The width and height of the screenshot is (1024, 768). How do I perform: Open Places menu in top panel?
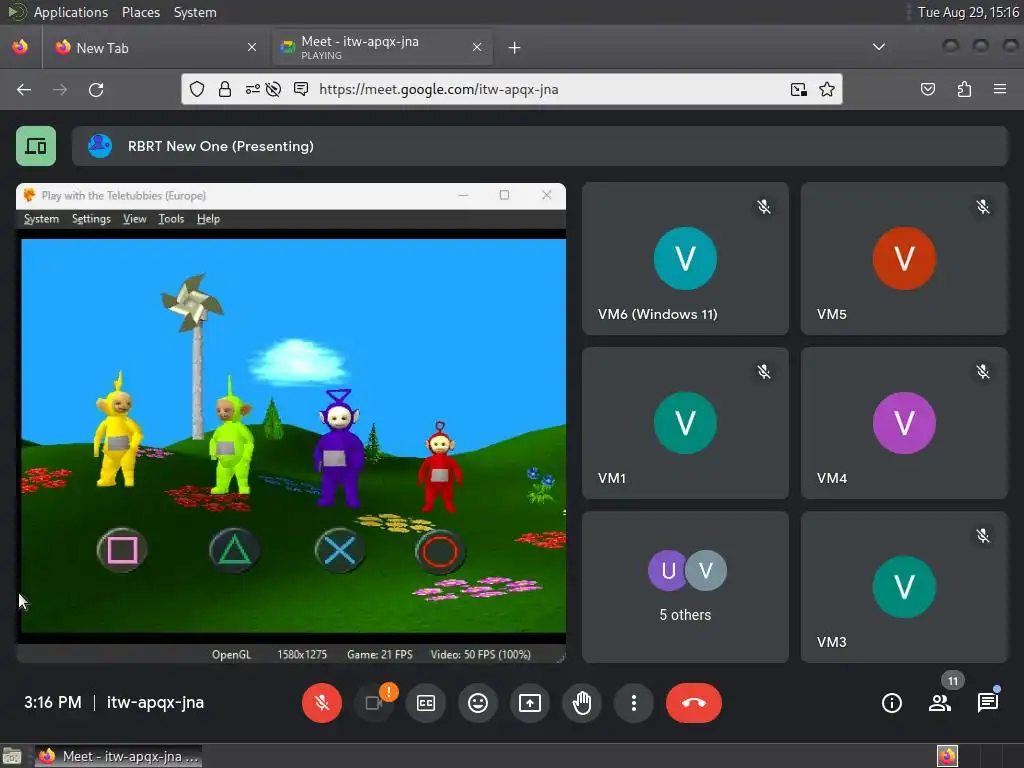pyautogui.click(x=141, y=12)
